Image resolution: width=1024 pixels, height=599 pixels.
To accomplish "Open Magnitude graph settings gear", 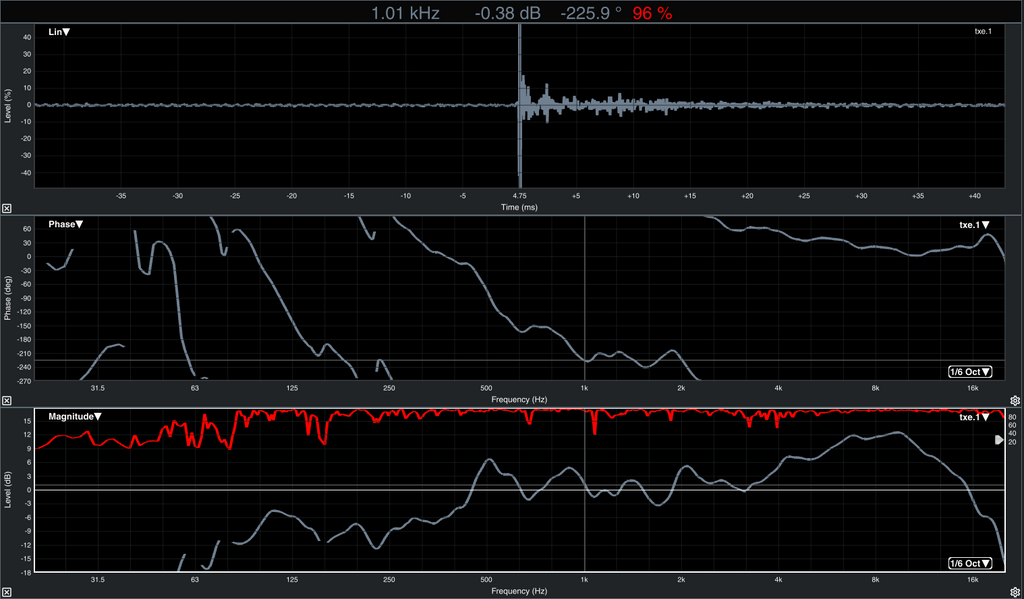I will point(1014,592).
